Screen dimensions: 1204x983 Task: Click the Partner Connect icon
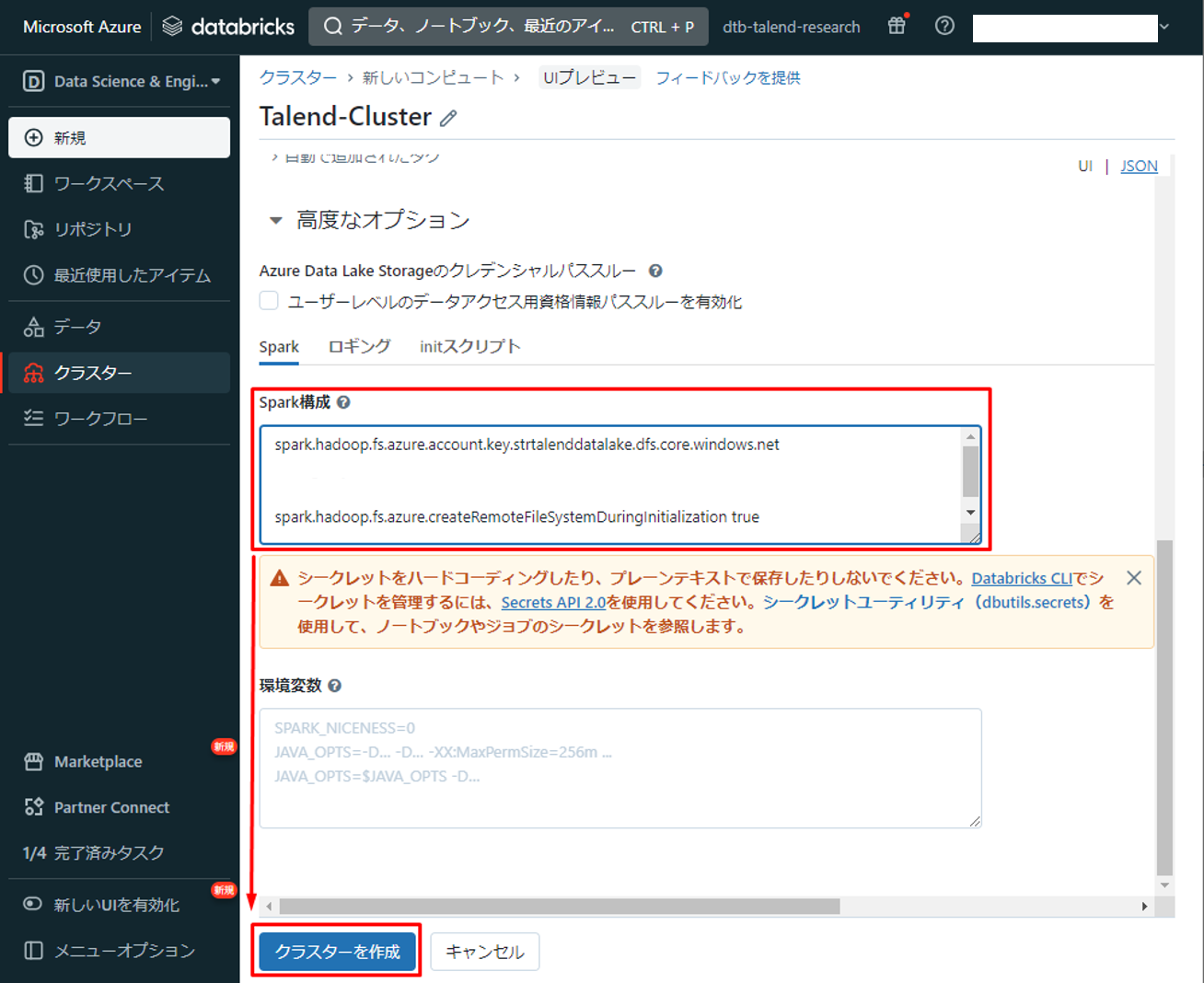click(34, 807)
